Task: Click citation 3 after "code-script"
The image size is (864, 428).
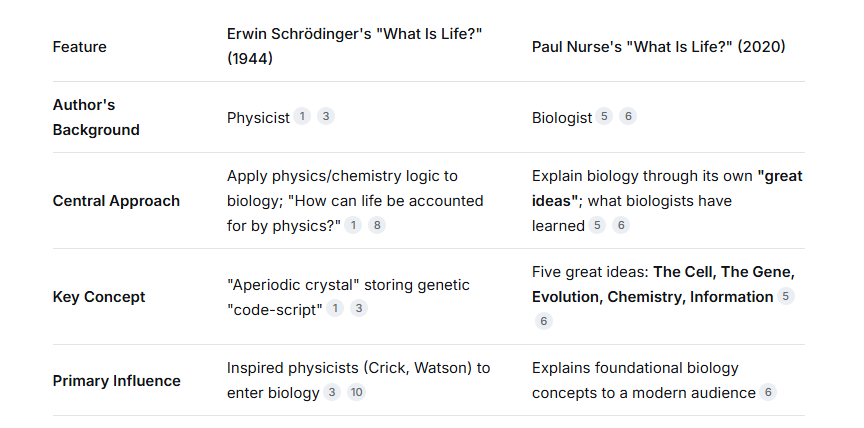Action: (359, 308)
